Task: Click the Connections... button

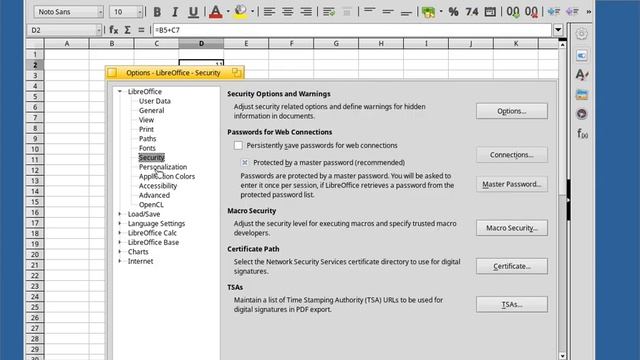Action: click(x=512, y=155)
